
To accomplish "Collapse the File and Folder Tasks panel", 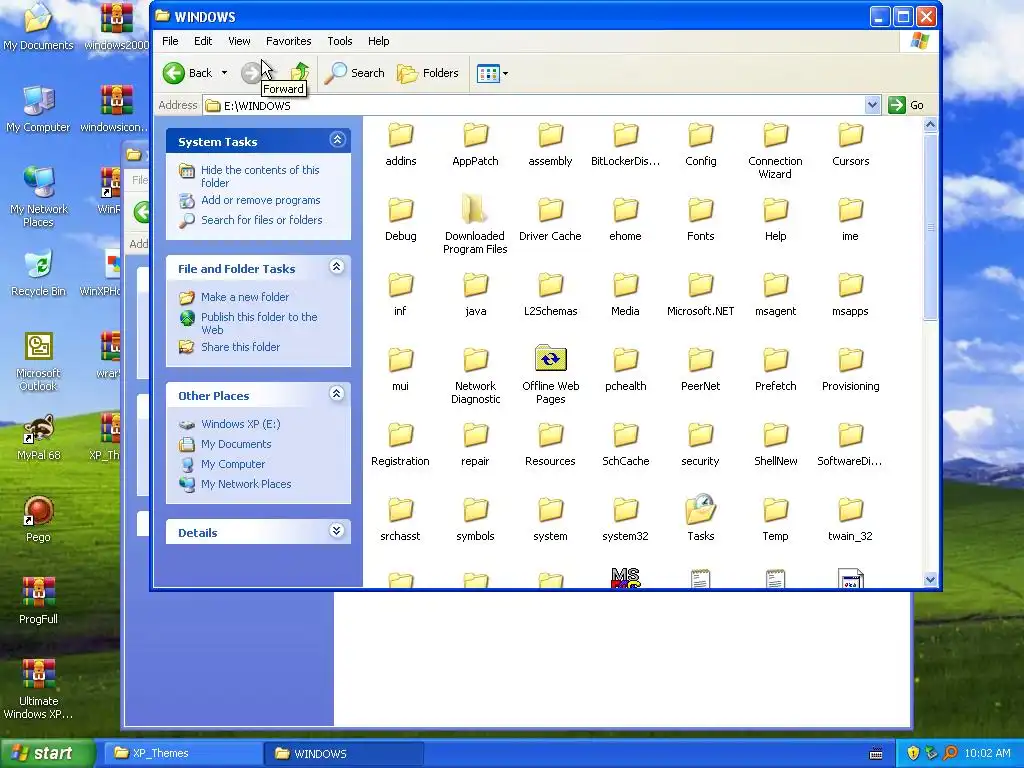I will coord(336,266).
